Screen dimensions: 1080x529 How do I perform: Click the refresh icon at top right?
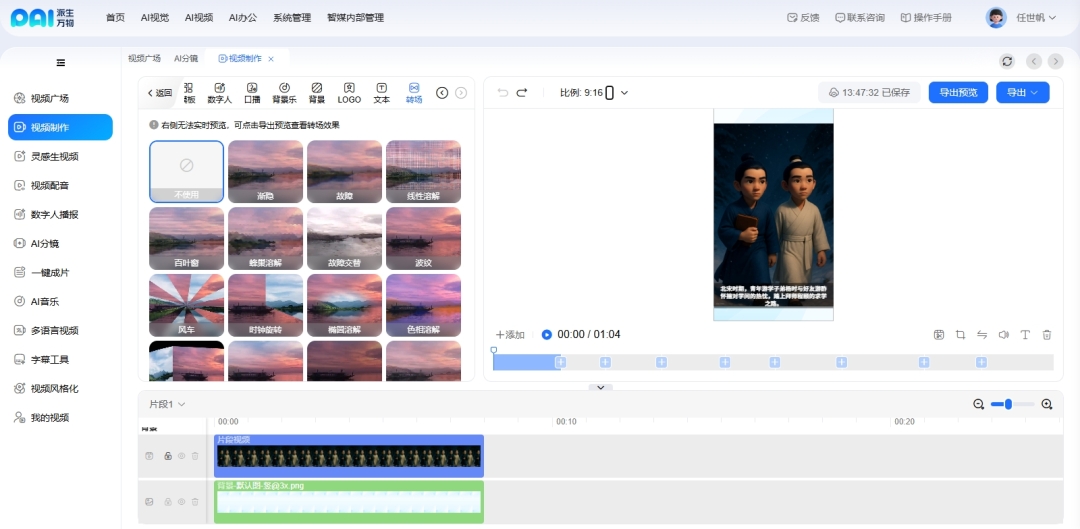(1007, 61)
